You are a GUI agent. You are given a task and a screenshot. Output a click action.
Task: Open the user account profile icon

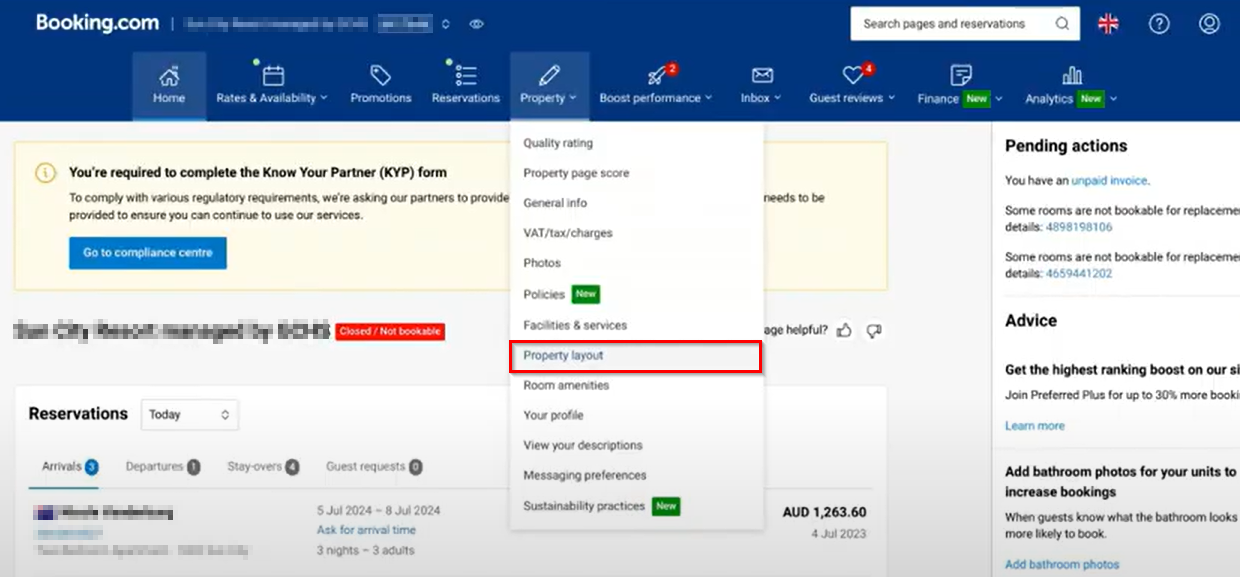(x=1210, y=24)
